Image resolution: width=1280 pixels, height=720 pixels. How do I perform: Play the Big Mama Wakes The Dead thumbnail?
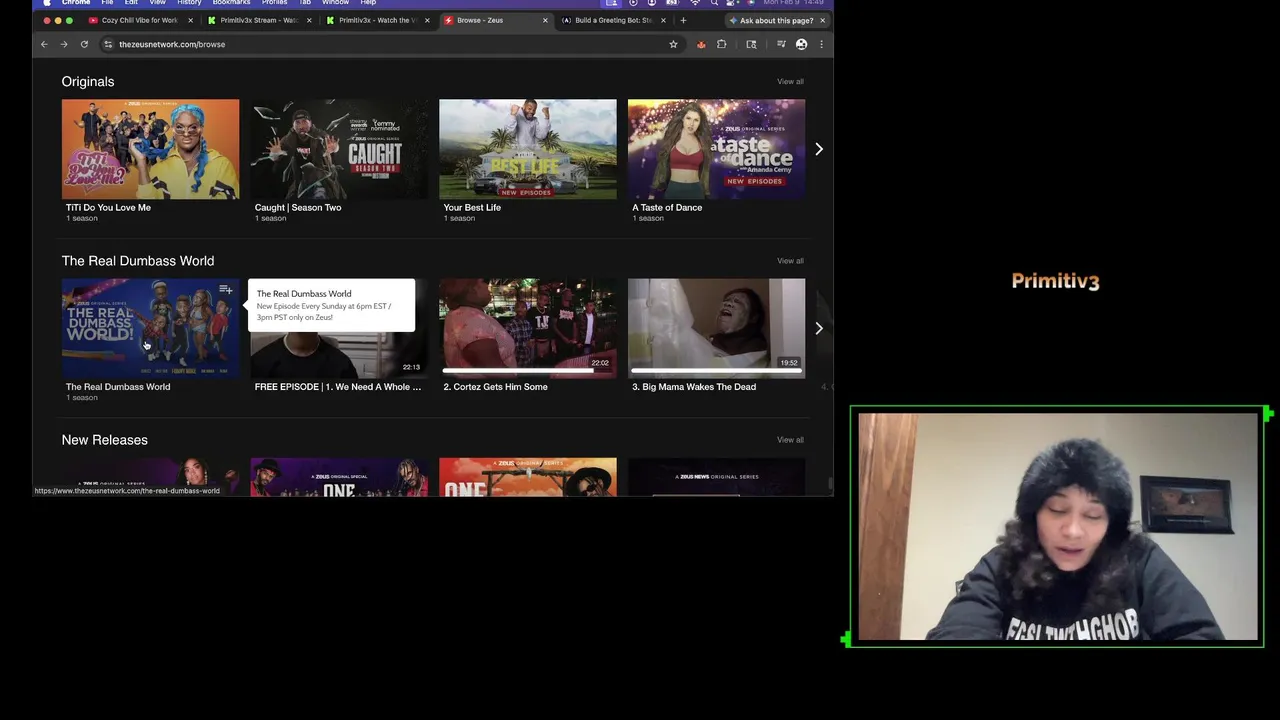(x=716, y=328)
